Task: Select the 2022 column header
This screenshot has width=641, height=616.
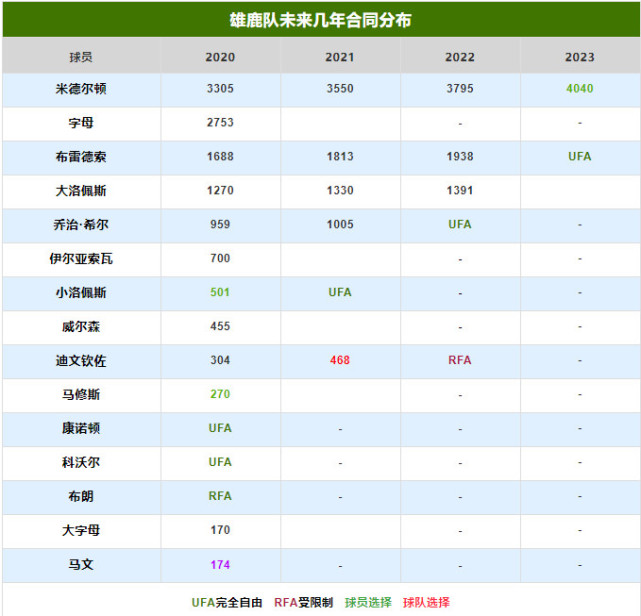Action: point(460,57)
